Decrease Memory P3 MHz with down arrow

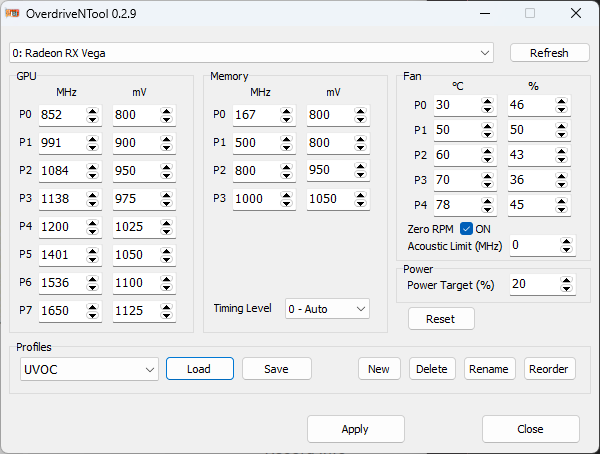pos(286,203)
